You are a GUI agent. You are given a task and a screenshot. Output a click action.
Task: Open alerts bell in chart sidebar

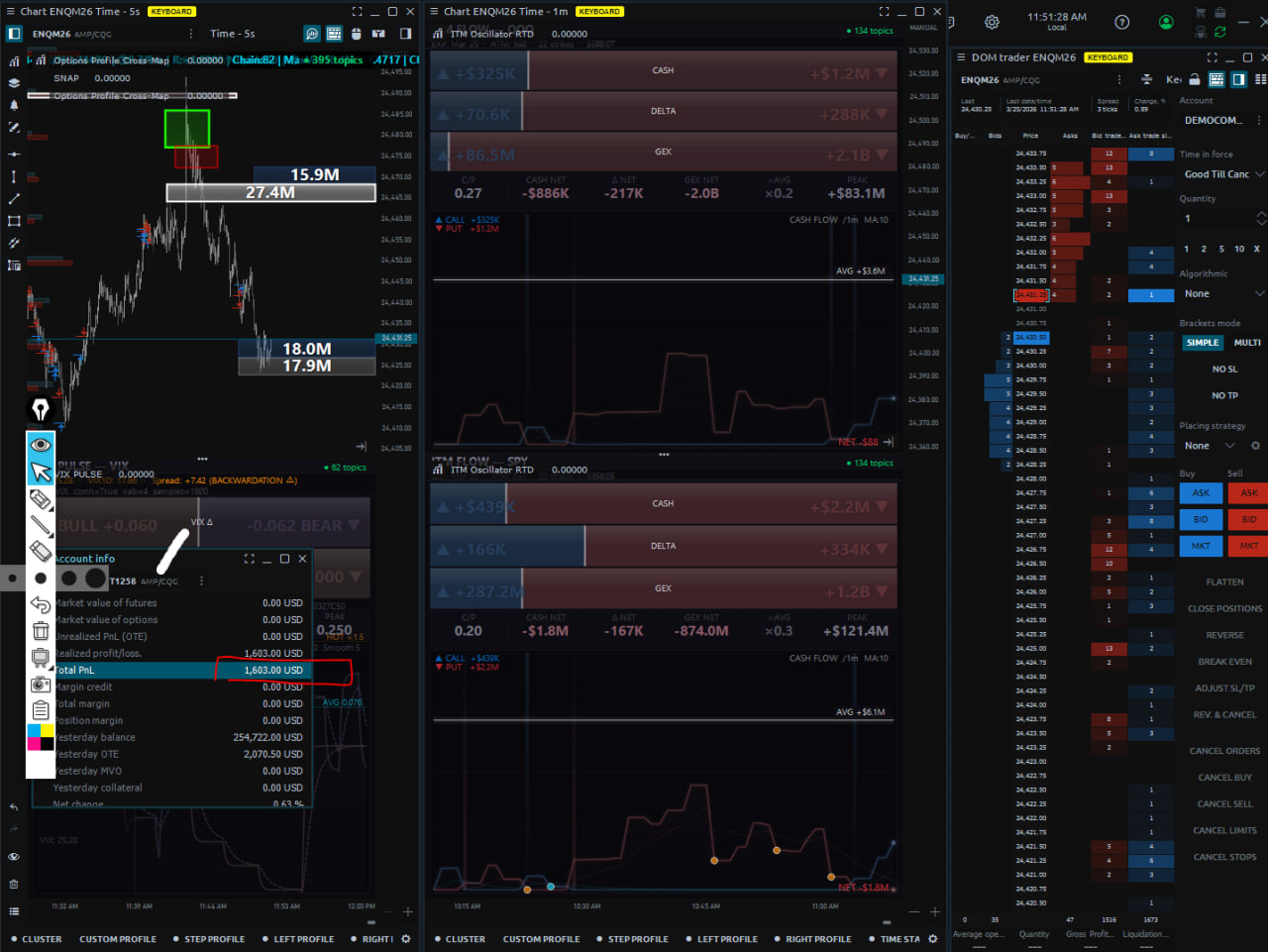coord(14,104)
